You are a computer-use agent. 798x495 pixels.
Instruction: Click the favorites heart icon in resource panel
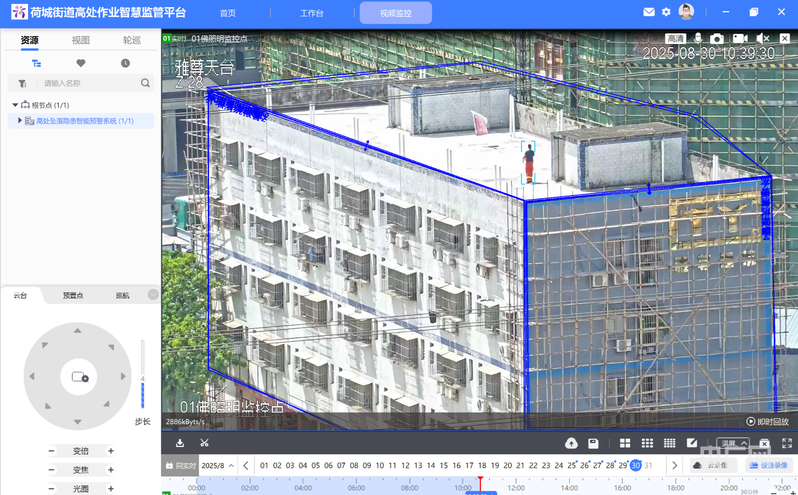[81, 63]
